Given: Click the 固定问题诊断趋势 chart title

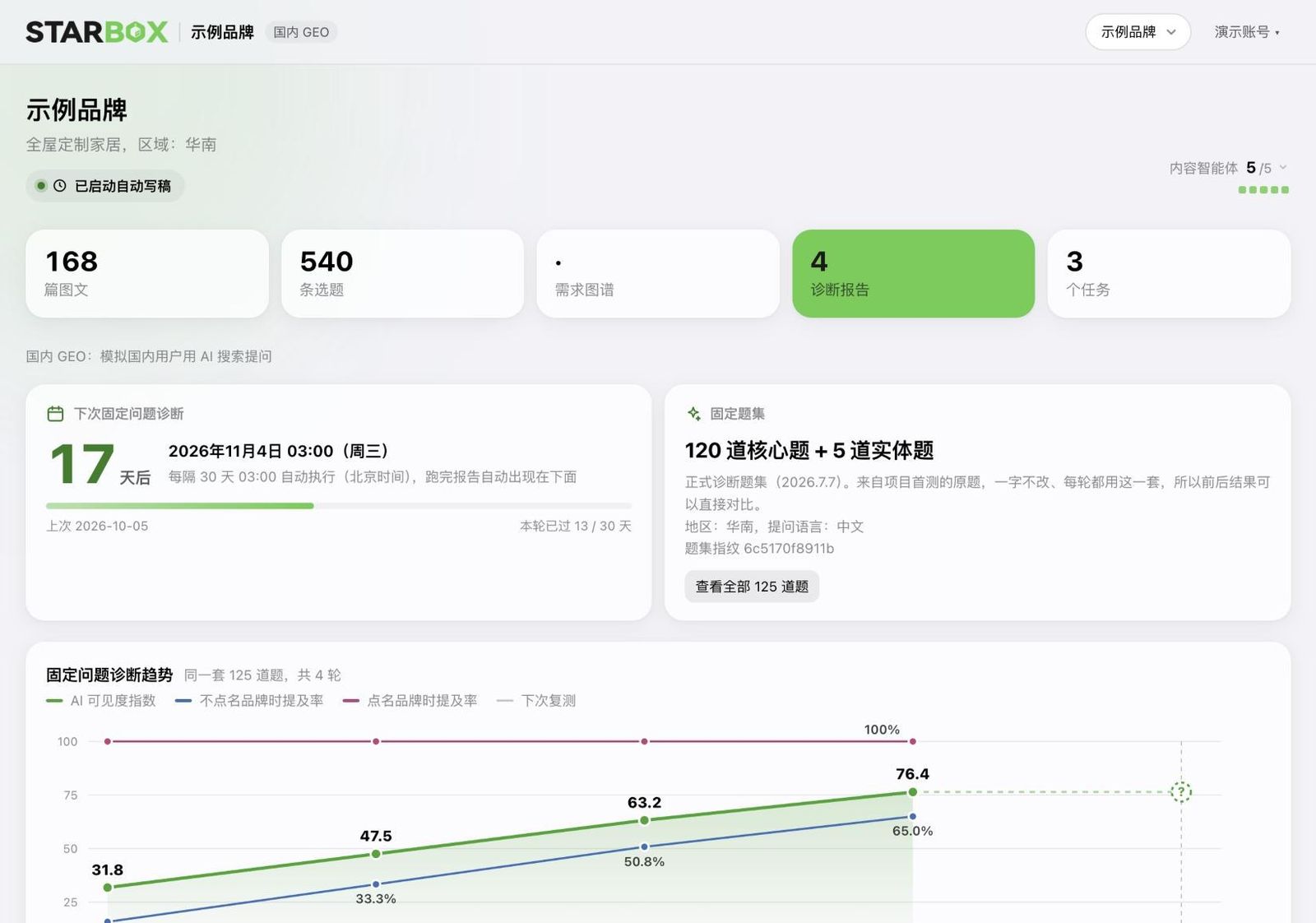Looking at the screenshot, I should point(109,675).
